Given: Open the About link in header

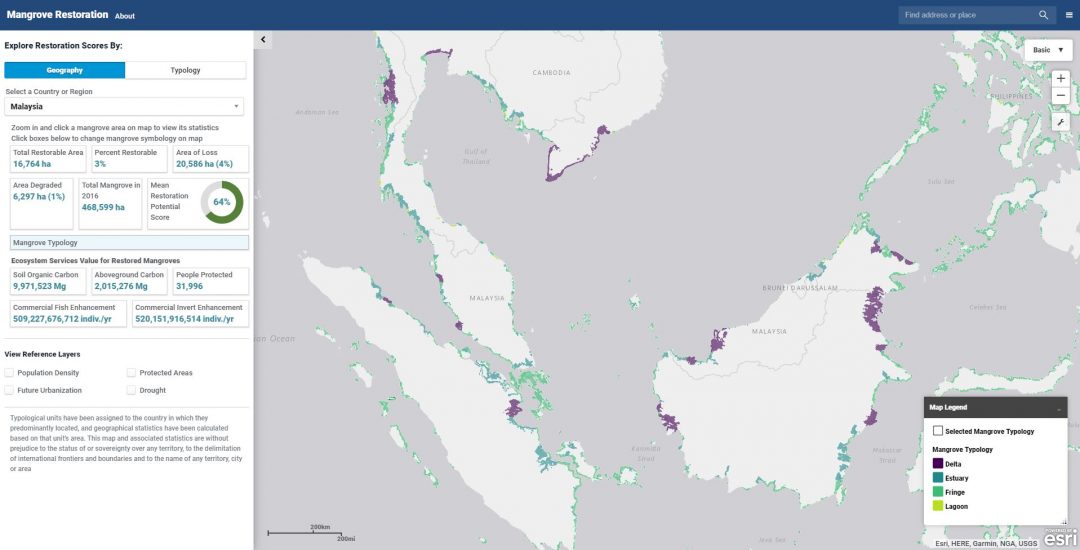Looking at the screenshot, I should coord(125,16).
